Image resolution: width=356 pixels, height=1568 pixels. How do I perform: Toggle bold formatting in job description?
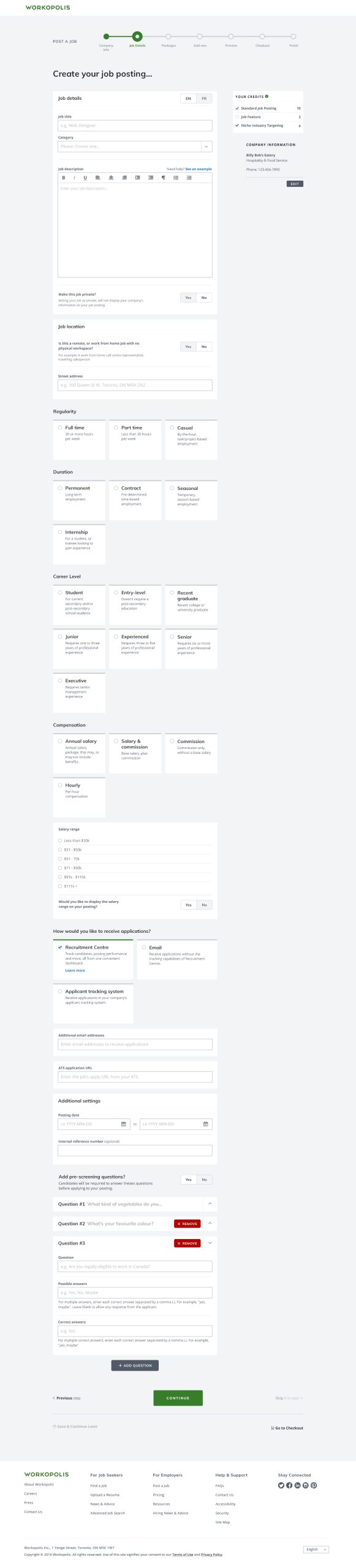(64, 178)
